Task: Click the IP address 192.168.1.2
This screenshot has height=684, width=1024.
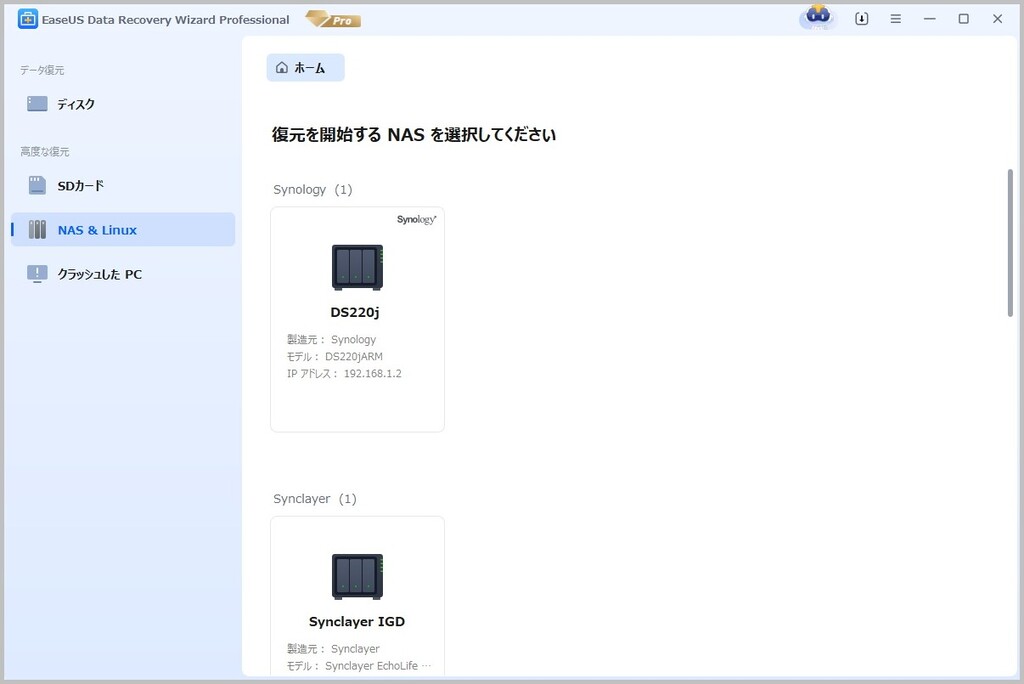Action: pos(372,374)
